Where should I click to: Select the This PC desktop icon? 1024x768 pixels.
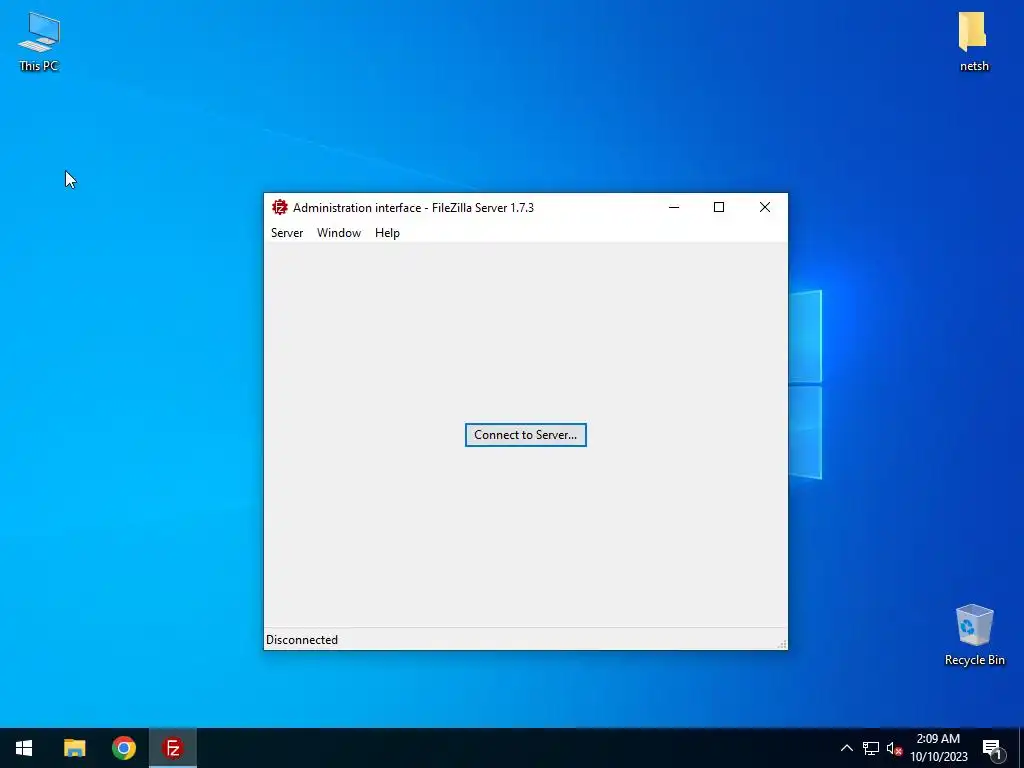point(39,41)
